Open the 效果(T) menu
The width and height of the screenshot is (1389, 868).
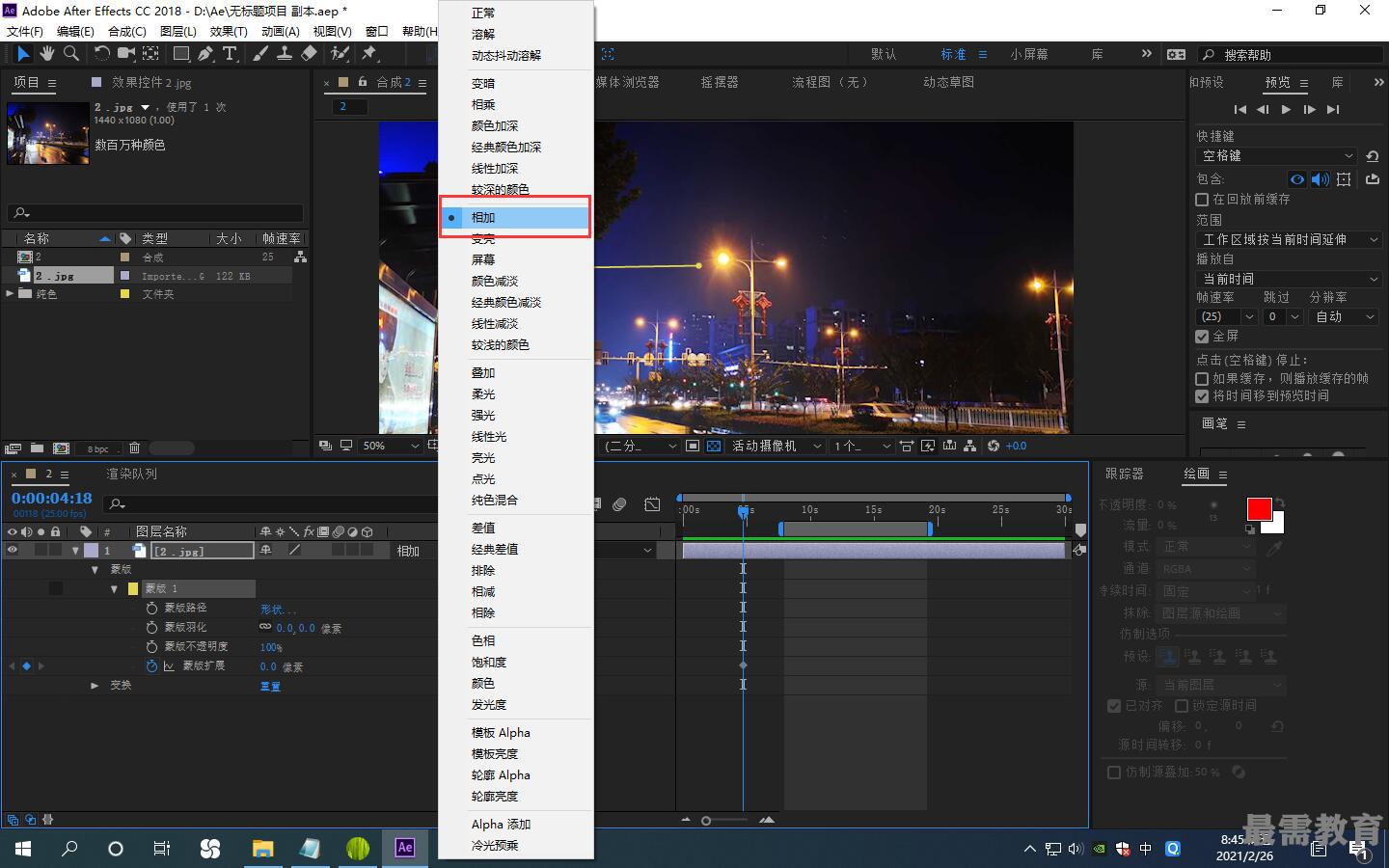coord(229,31)
